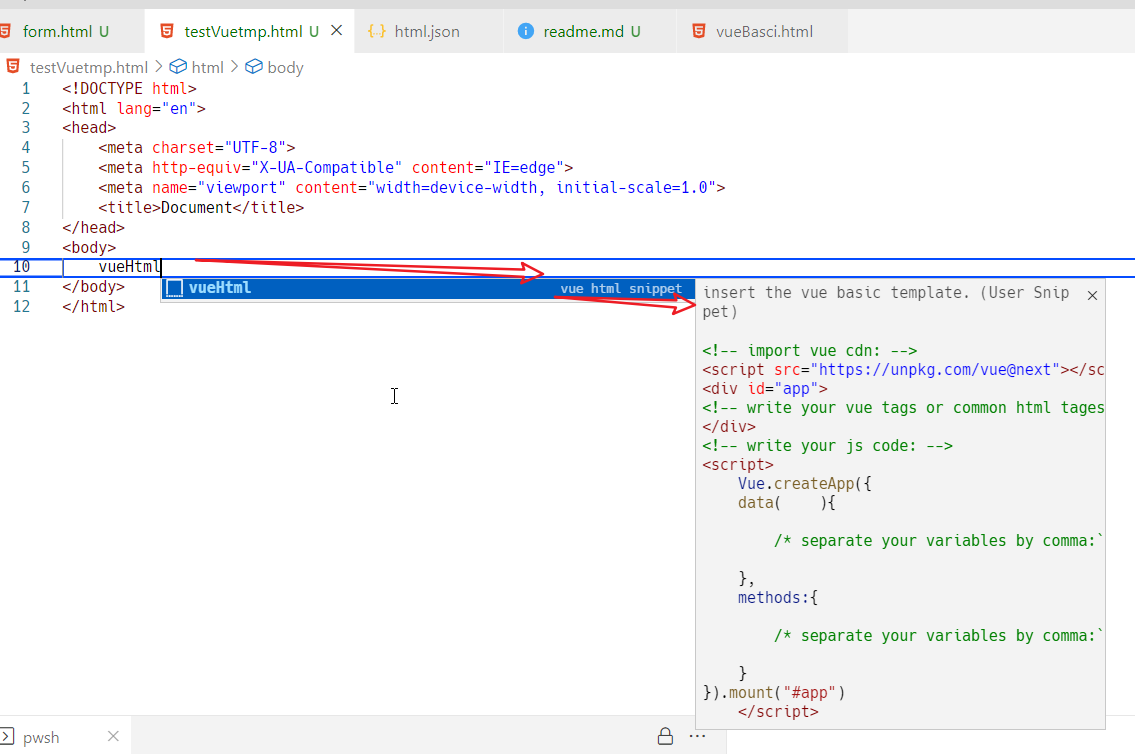The height and width of the screenshot is (754, 1135).
Task: Click the snippet icon beside vueHtml suggestion
Action: (x=175, y=288)
